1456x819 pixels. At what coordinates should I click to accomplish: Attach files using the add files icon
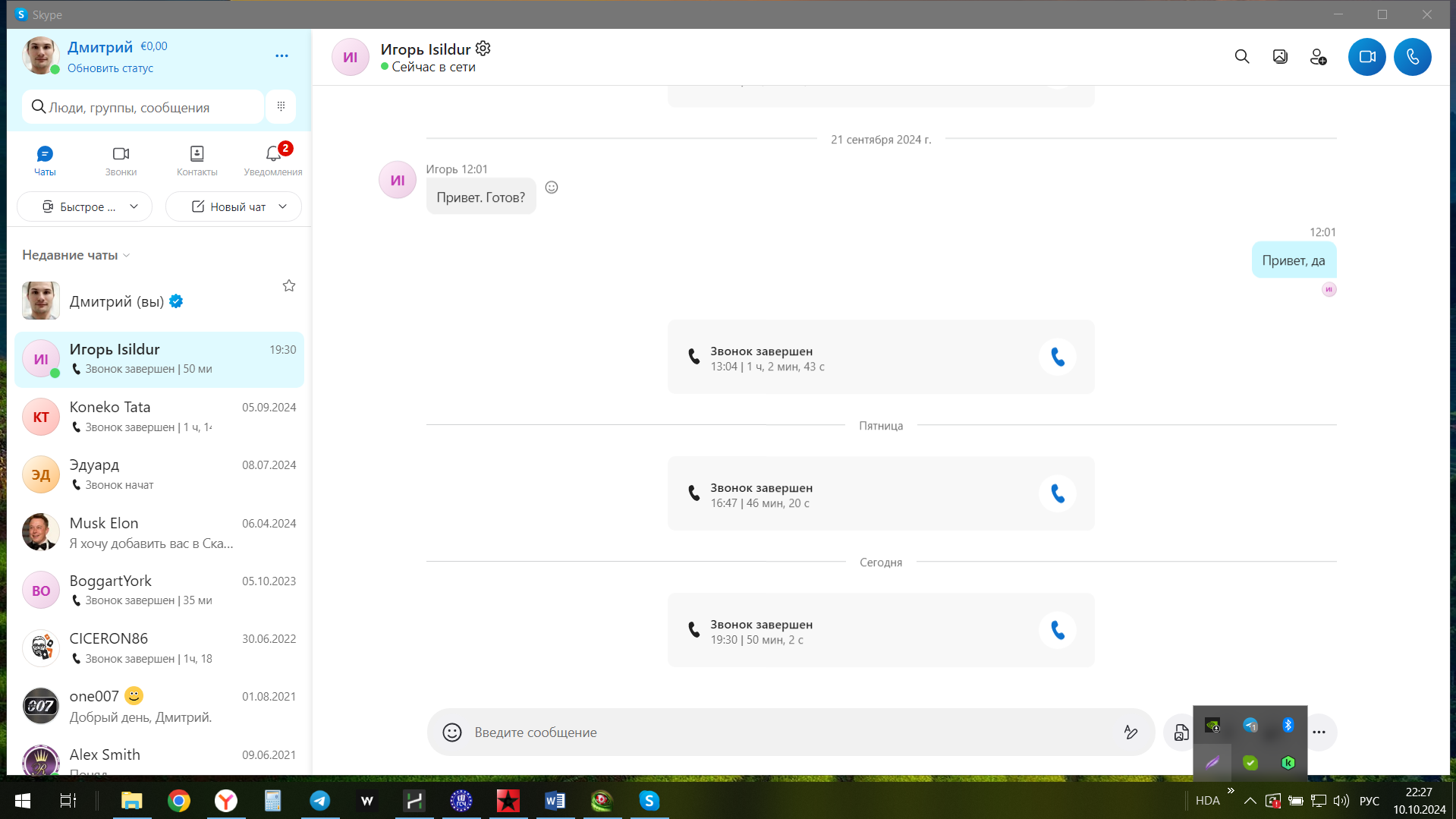click(1181, 732)
